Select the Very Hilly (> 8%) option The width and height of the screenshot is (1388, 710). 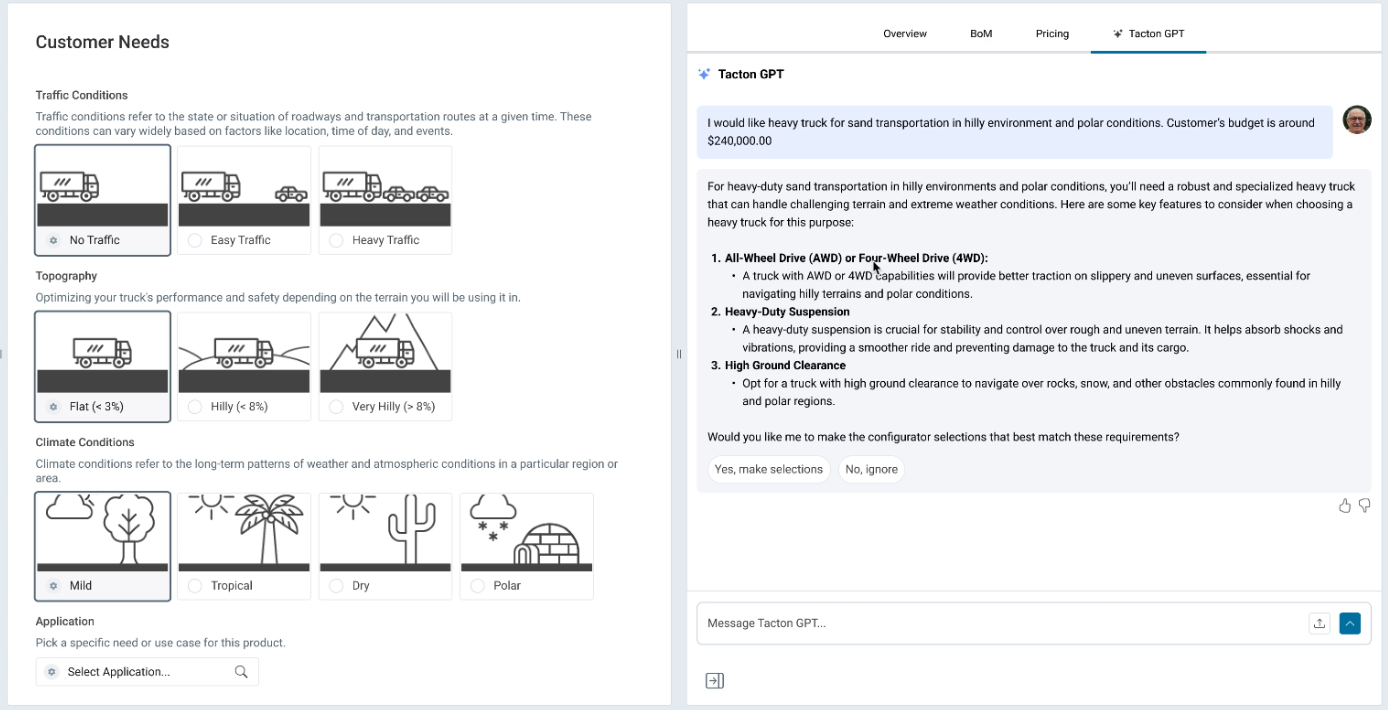pos(336,407)
